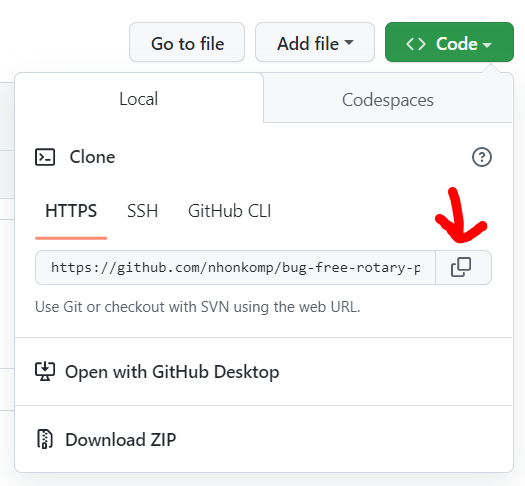
Task: Expand the green Code dropdown caret
Action: coord(487,45)
